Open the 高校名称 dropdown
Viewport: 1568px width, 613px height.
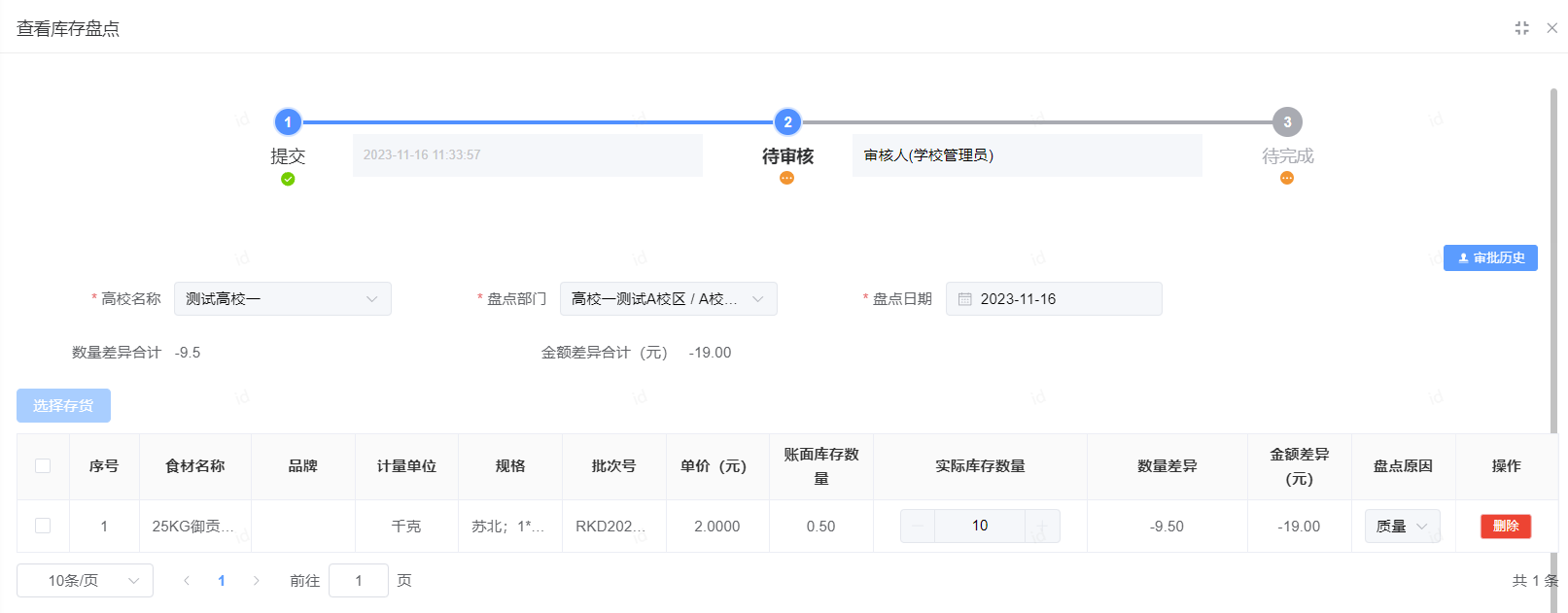pos(283,299)
